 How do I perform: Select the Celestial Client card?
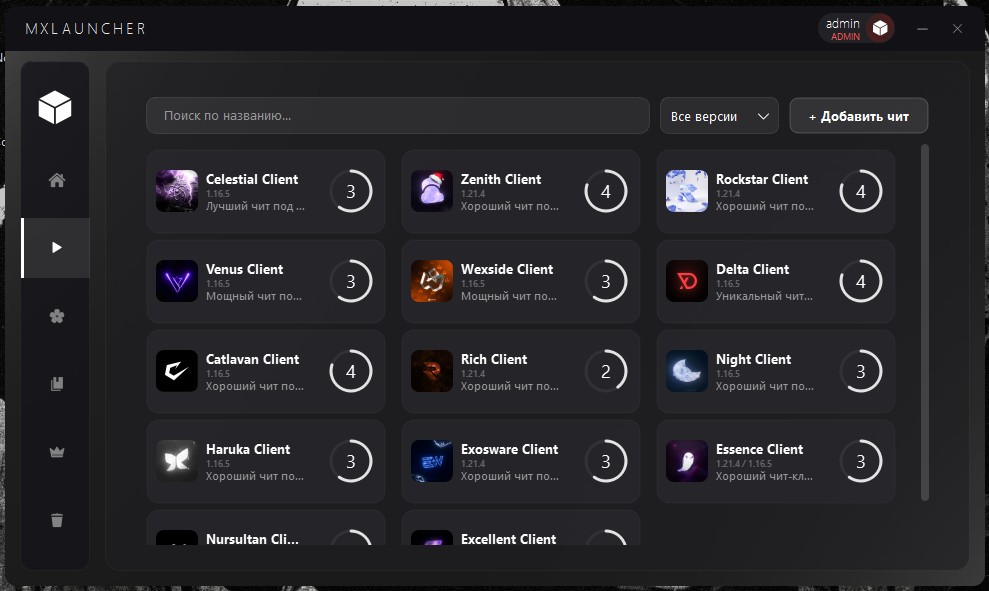(265, 191)
